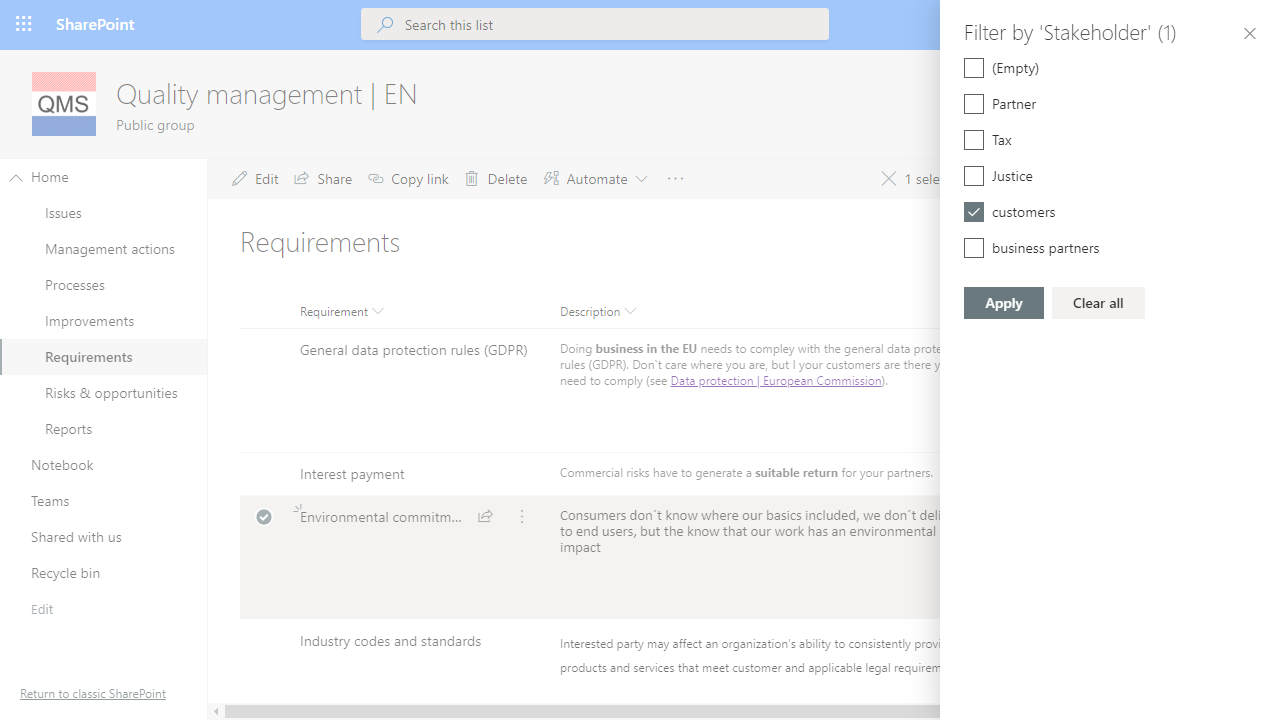1280x720 pixels.
Task: Click the share icon on the Environmental commitment row
Action: click(x=485, y=516)
